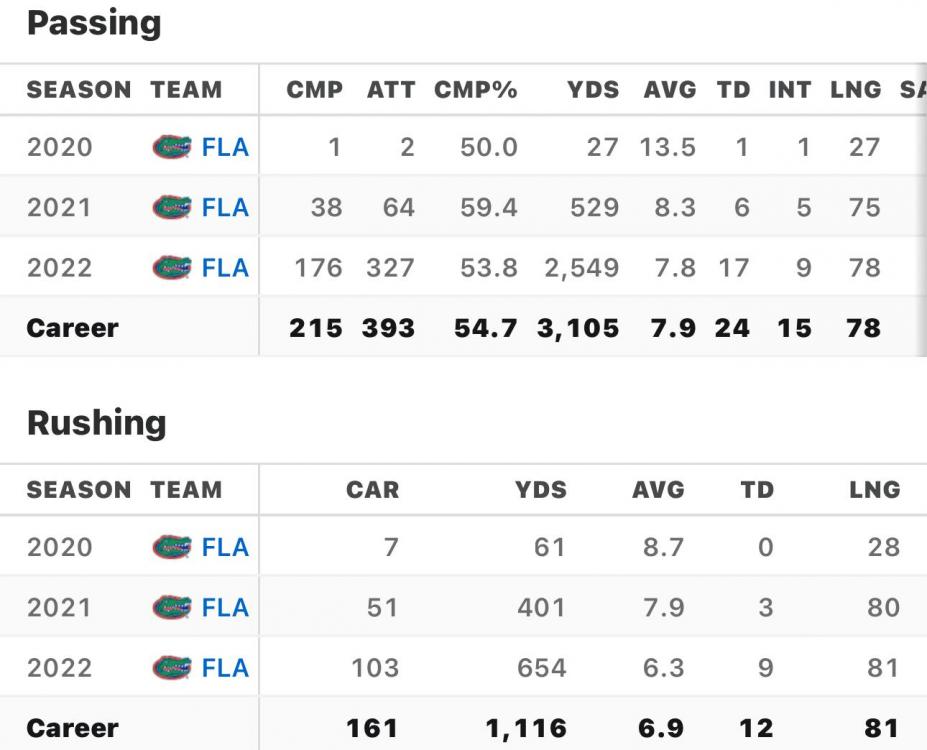Click the Gators logo in 2021 rushing row

point(171,608)
